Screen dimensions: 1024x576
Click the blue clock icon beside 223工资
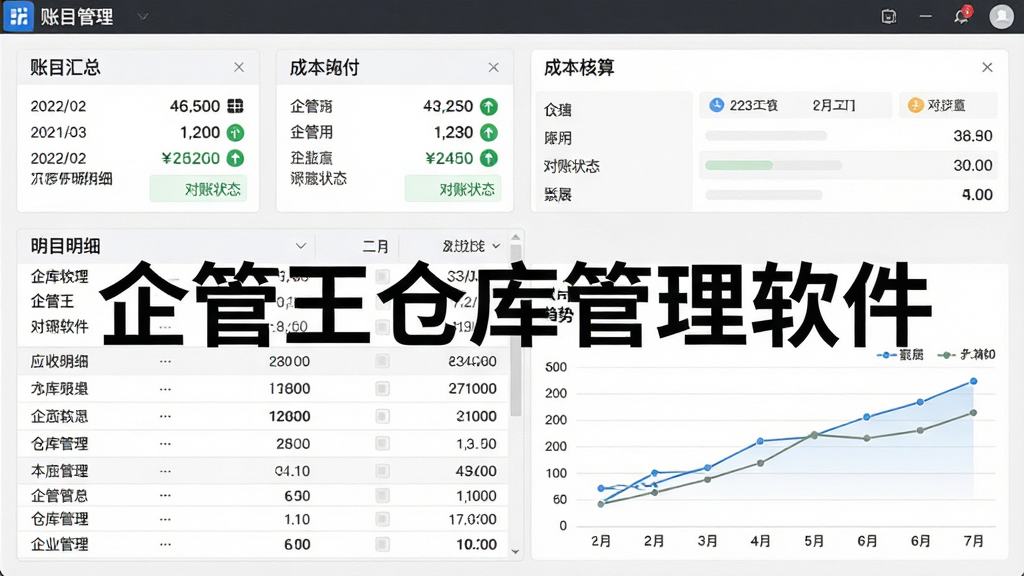(x=716, y=104)
